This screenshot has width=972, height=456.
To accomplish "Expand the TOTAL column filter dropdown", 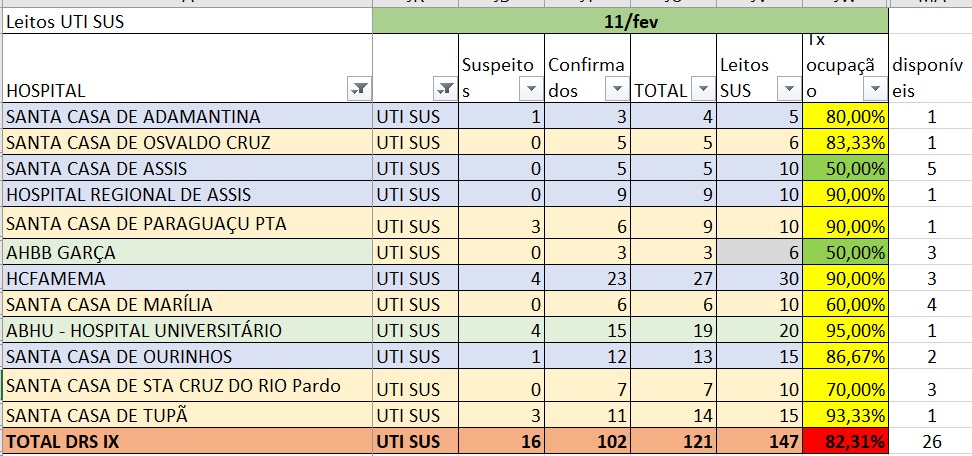I will pos(704,90).
